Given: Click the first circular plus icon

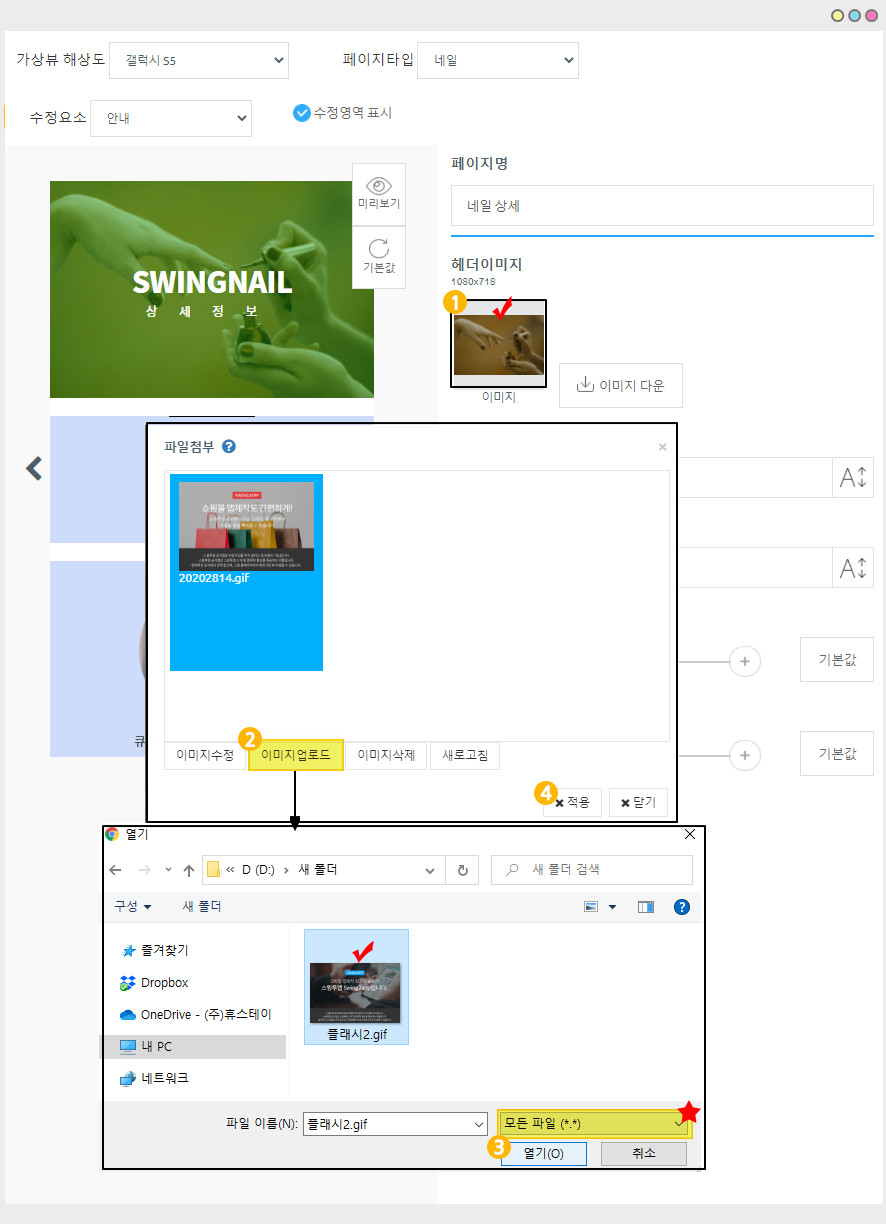Looking at the screenshot, I should click(744, 661).
